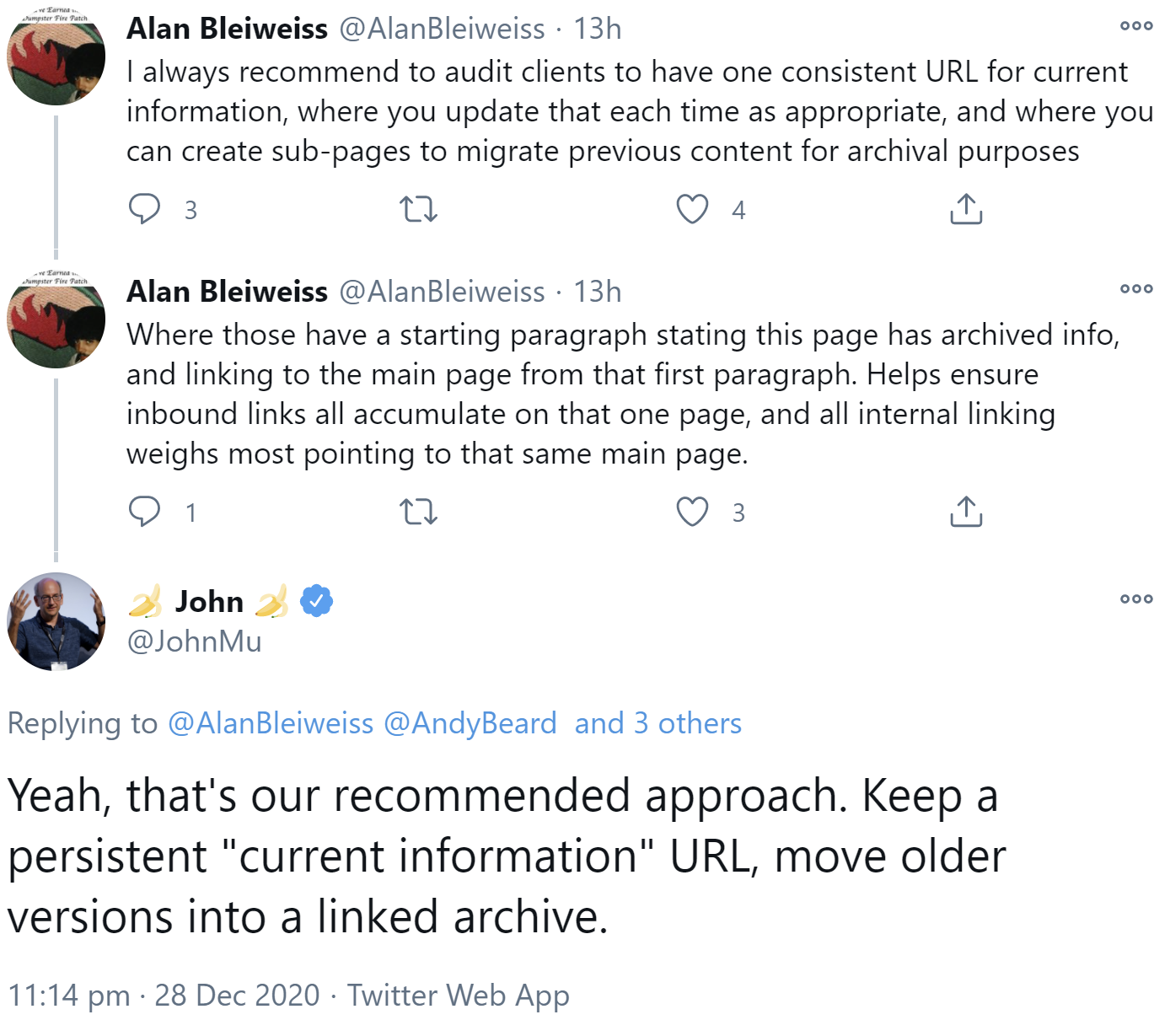The width and height of the screenshot is (1170, 1036).
Task: Open more options on John's tweet
Action: point(1135,599)
